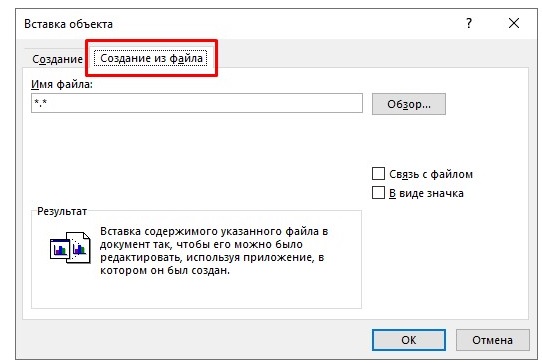Tick the В виде значка checkbox
This screenshot has height=363, width=542.
click(x=378, y=193)
